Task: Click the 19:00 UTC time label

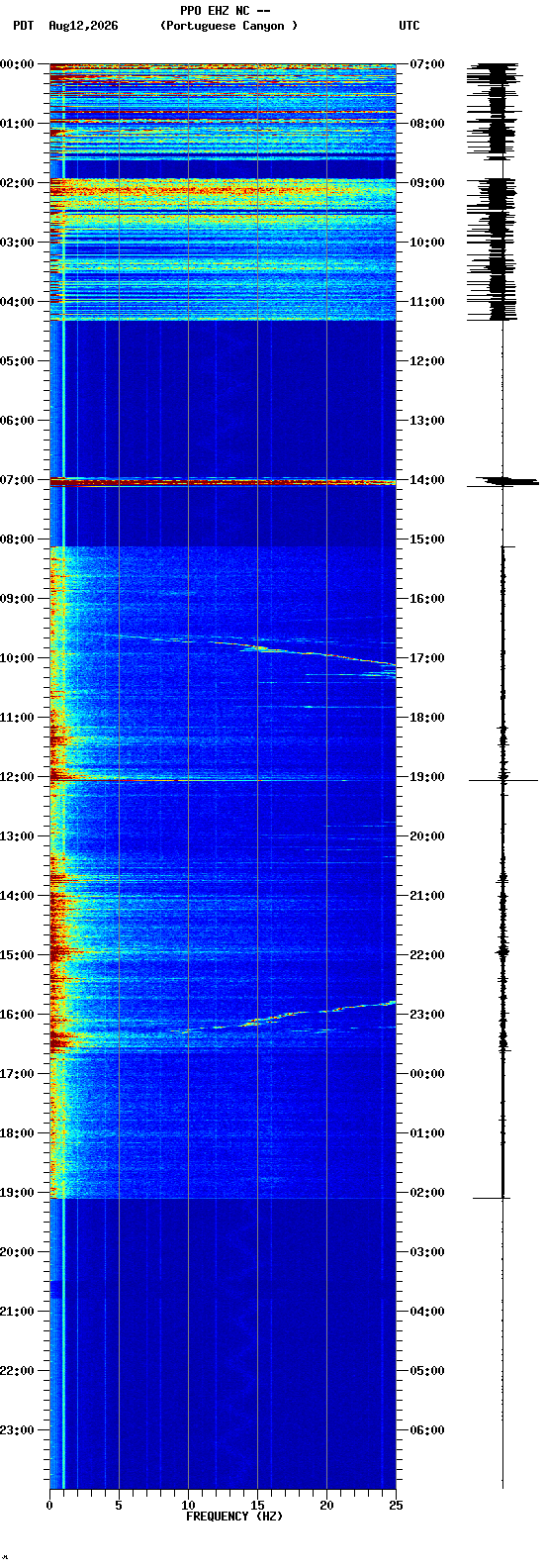Action: tap(427, 777)
